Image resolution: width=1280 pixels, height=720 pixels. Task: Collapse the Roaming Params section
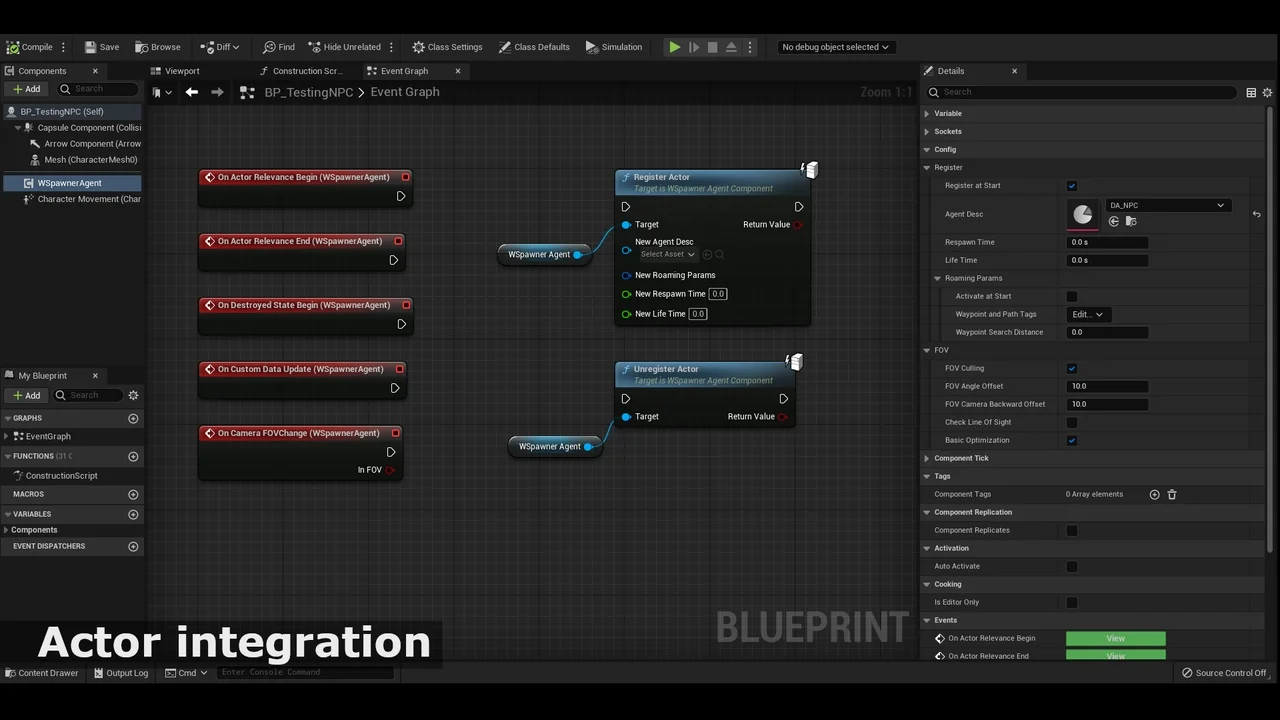tap(938, 278)
